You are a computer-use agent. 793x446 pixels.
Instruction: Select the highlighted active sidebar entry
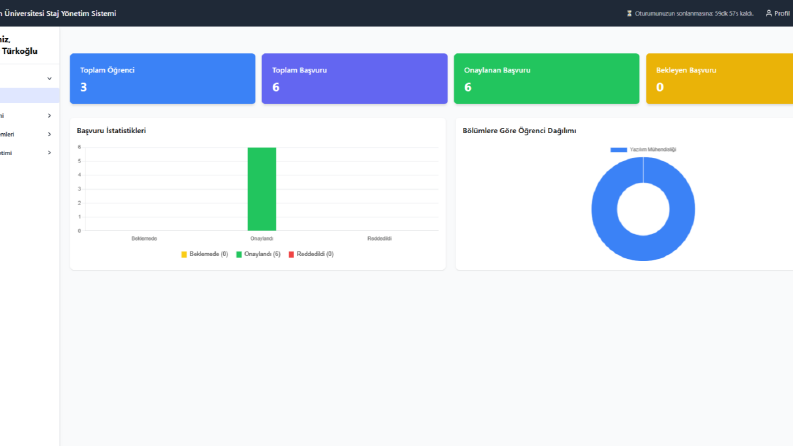point(29,96)
